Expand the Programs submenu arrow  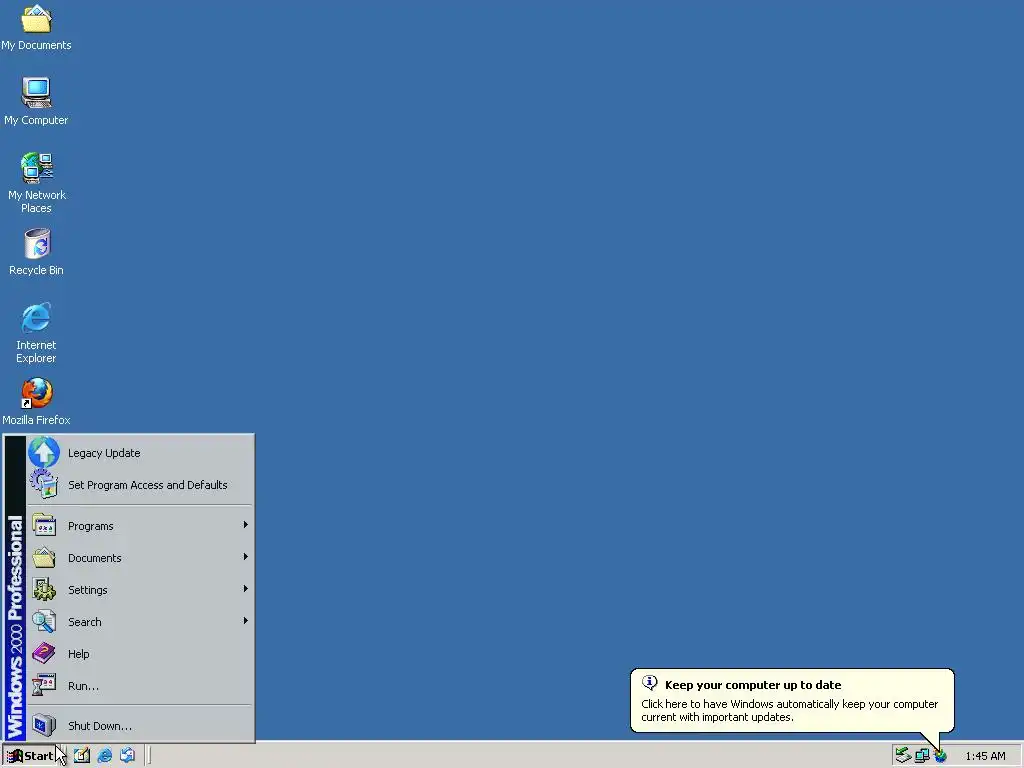246,525
